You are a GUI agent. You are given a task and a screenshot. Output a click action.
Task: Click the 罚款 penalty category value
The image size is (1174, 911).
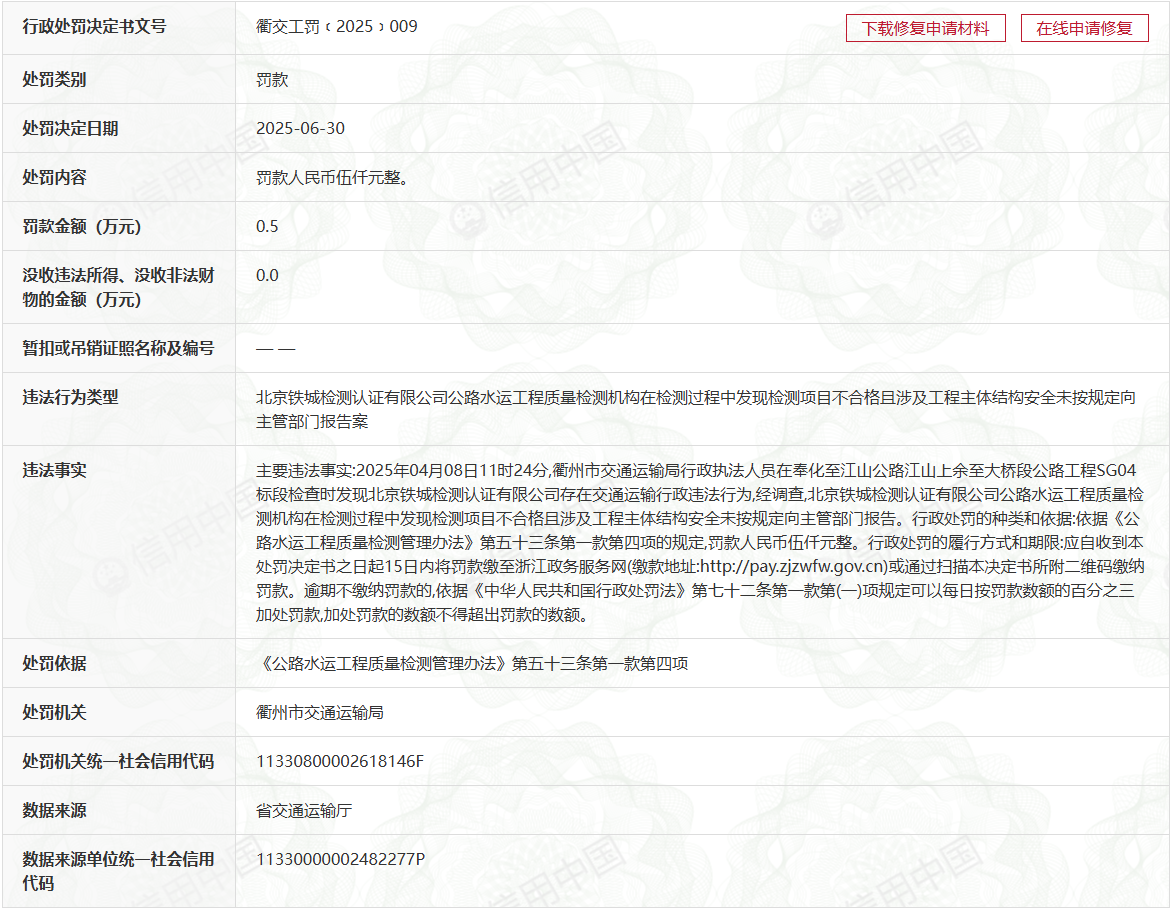[x=272, y=79]
